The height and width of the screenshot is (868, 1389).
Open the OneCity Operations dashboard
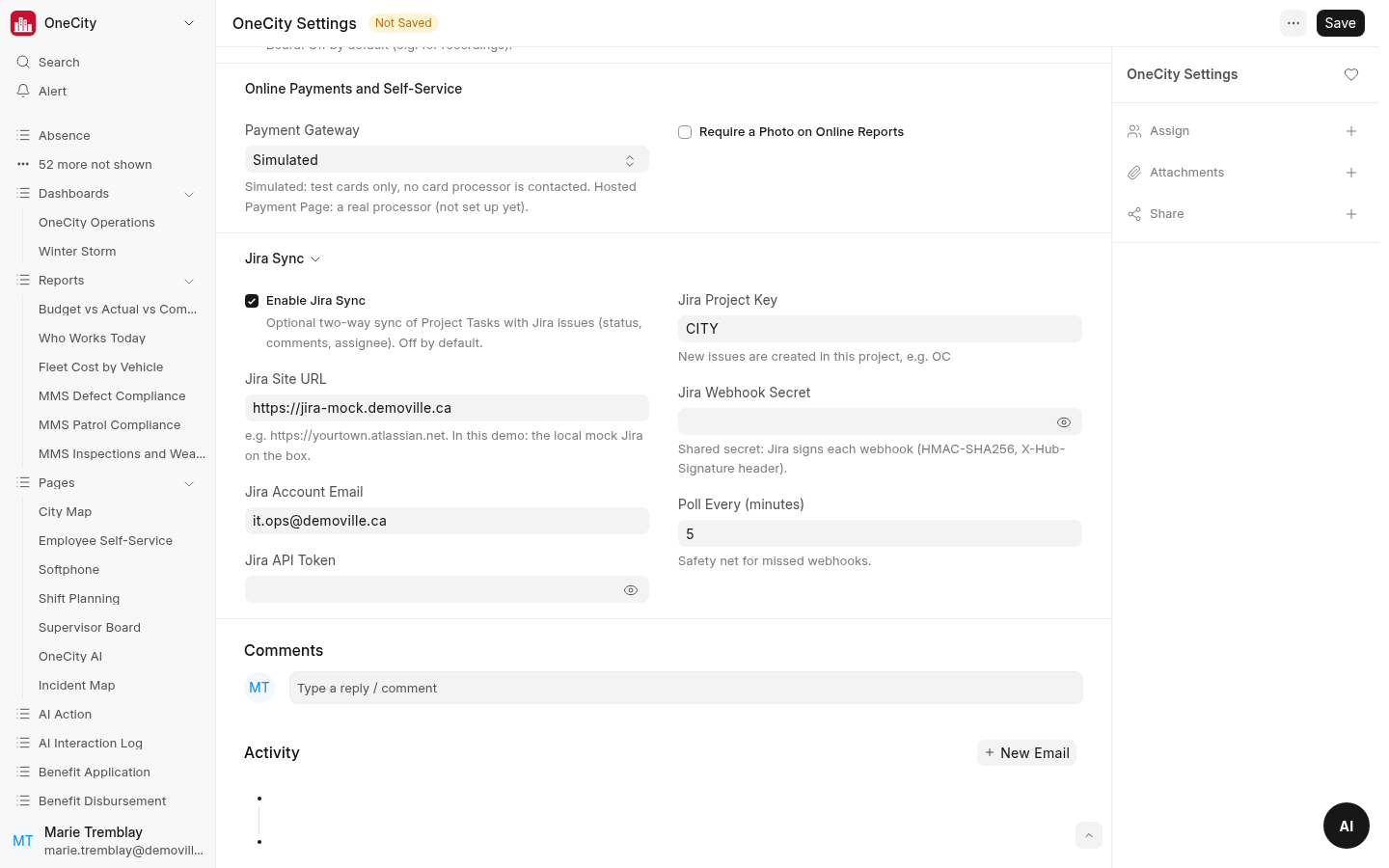coord(96,223)
